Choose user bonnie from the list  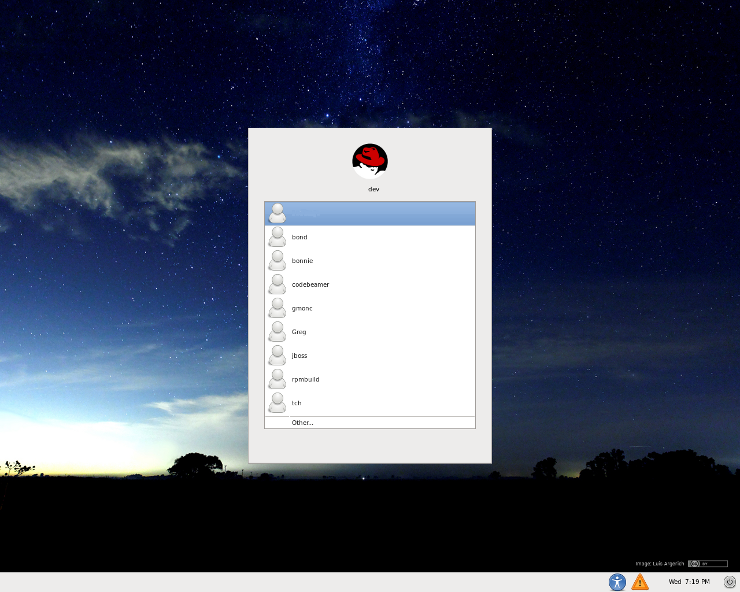[302, 261]
